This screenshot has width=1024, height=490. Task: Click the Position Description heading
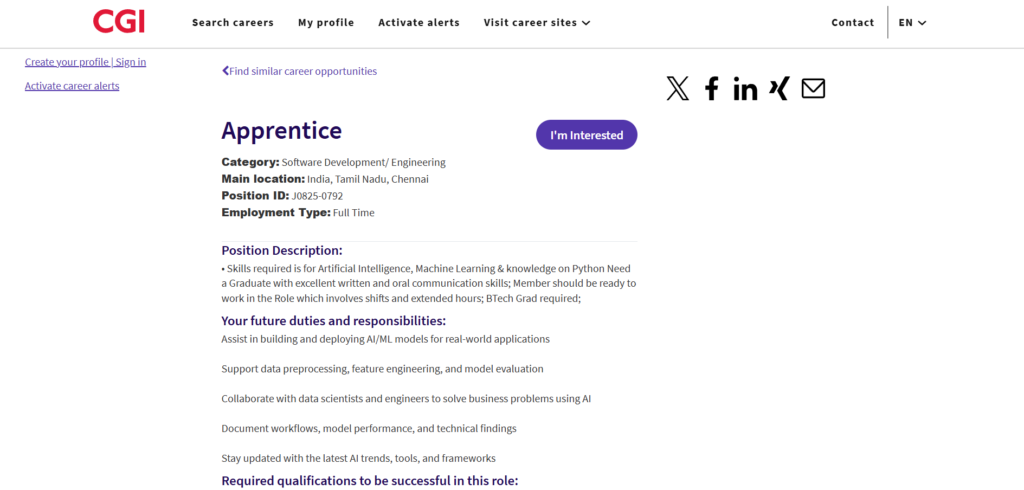[282, 251]
